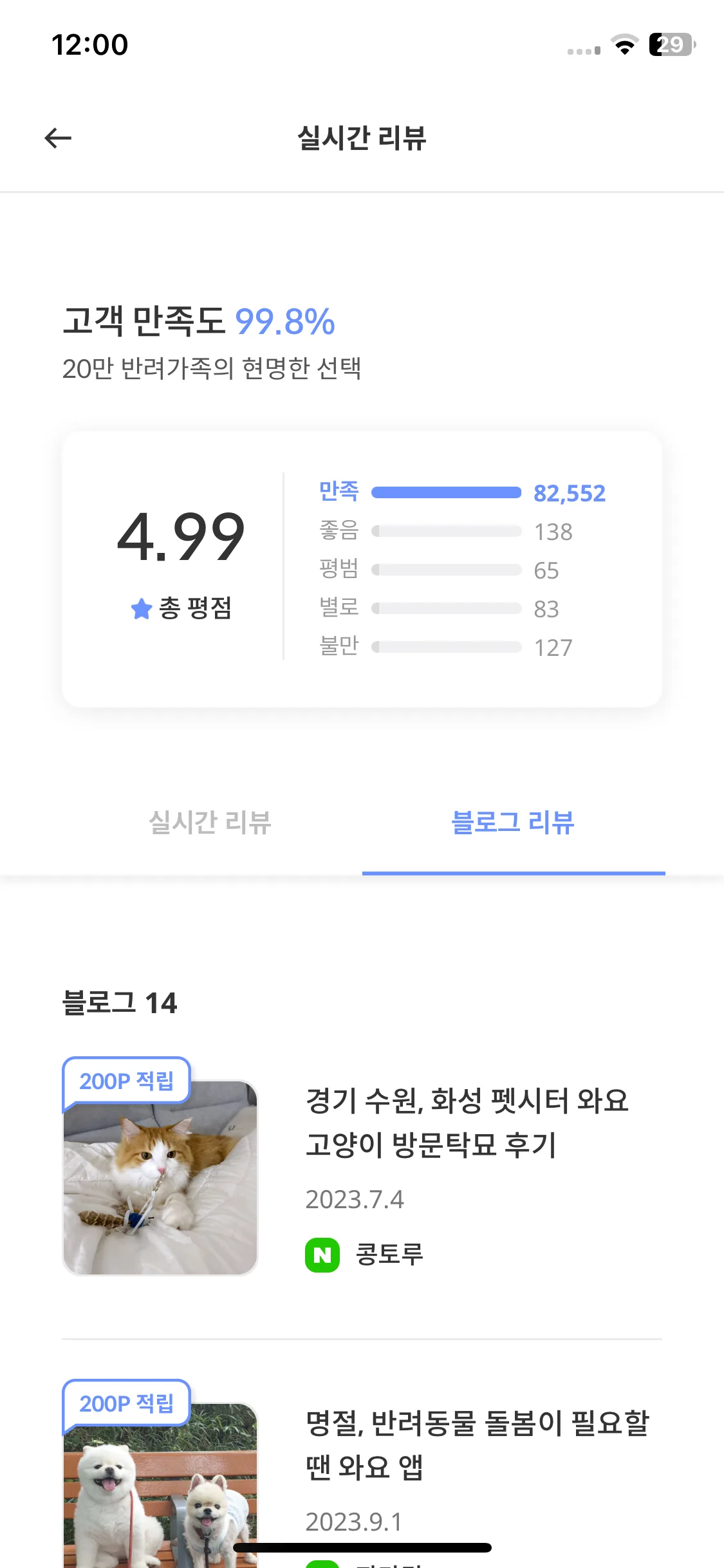Screen dimensions: 724x1568
Task: Select the 블로그 리뷰 tab
Action: point(513,822)
